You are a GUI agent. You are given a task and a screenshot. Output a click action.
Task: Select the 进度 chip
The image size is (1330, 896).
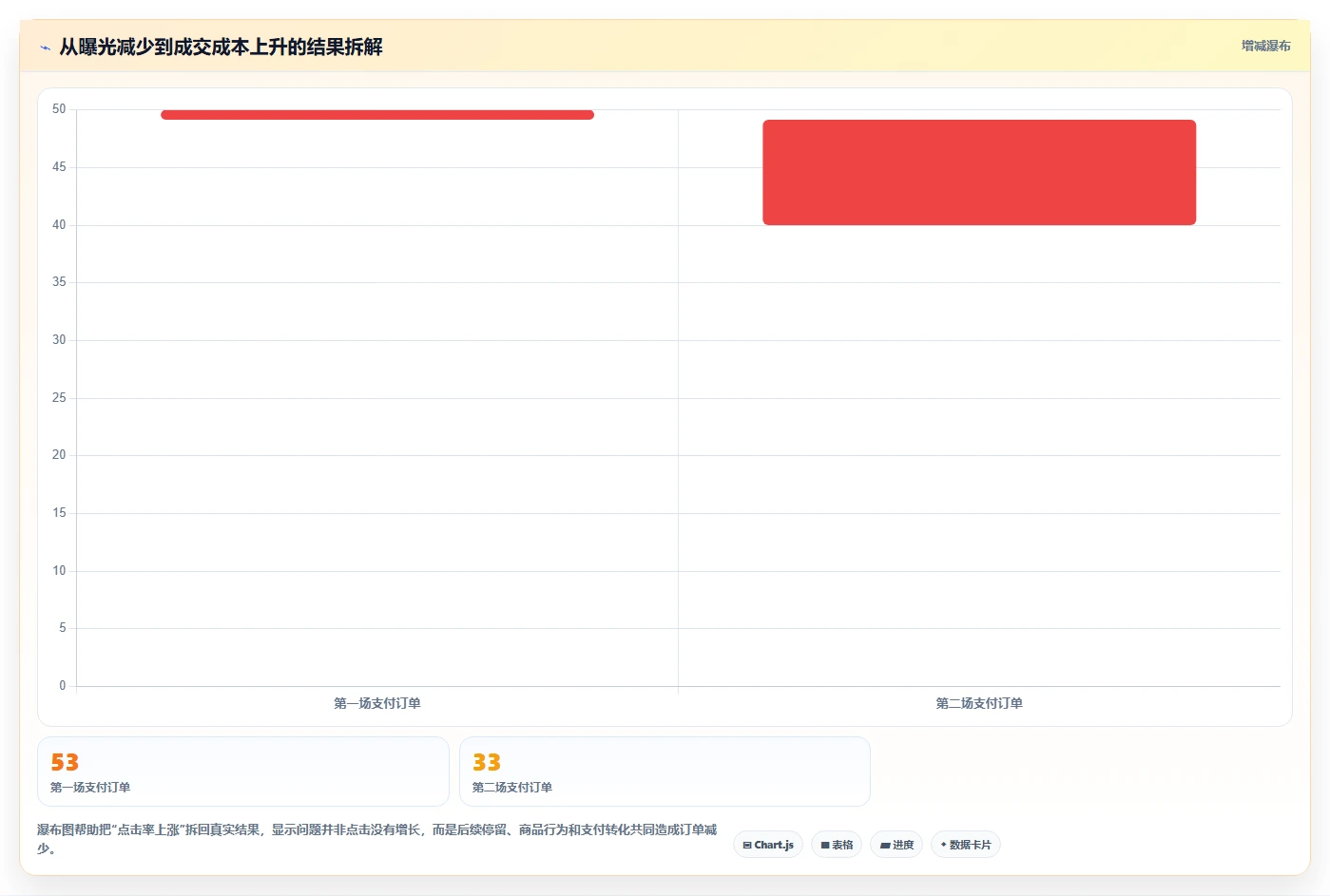896,845
